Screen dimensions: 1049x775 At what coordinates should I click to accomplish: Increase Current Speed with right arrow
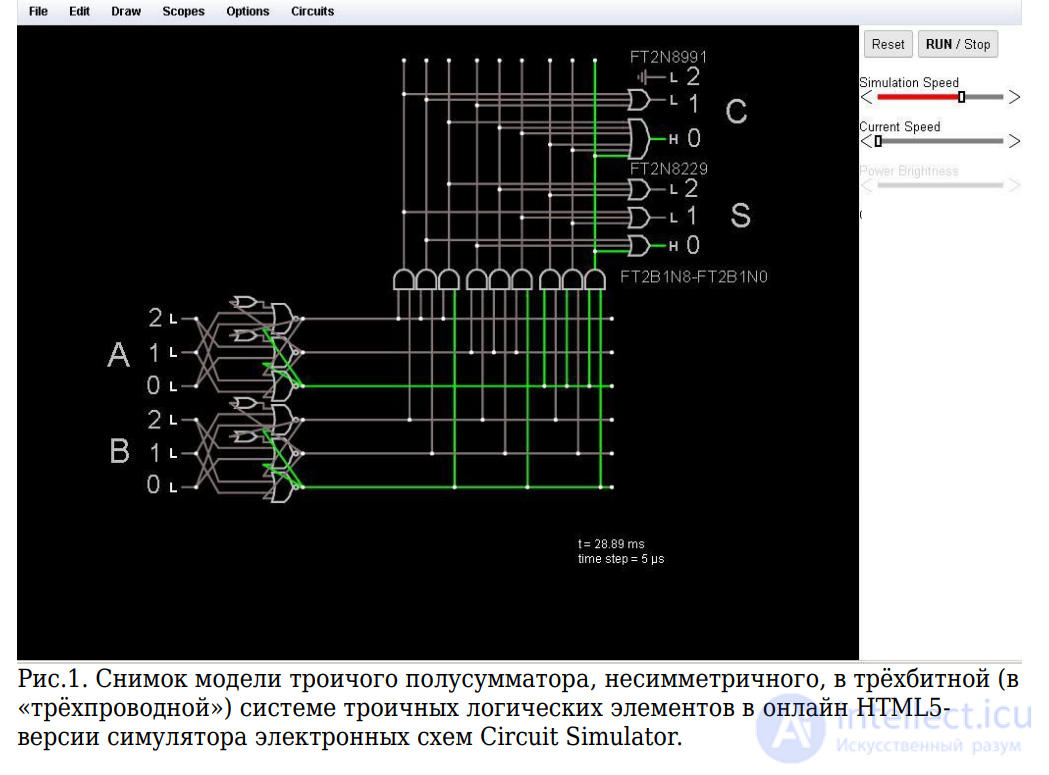[1014, 141]
